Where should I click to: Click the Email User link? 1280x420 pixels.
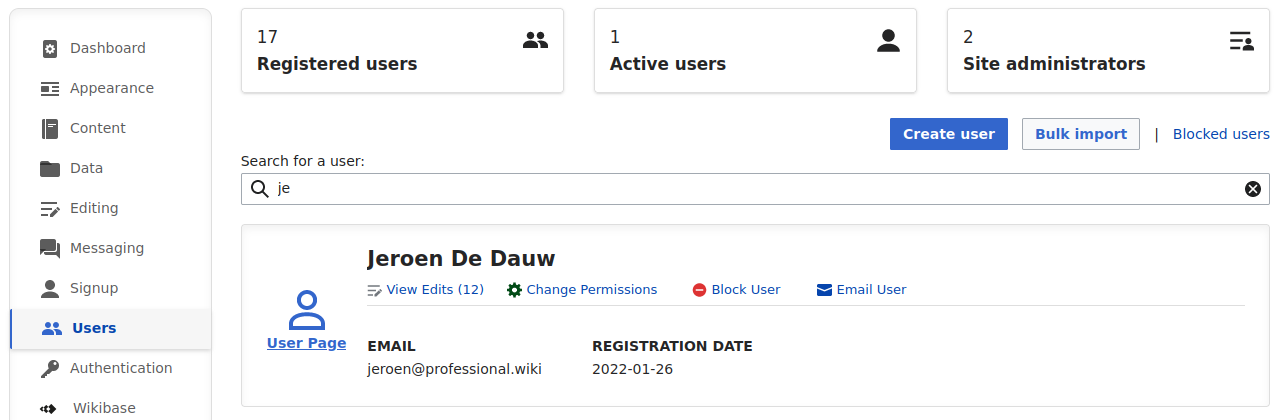pyautogui.click(x=871, y=290)
